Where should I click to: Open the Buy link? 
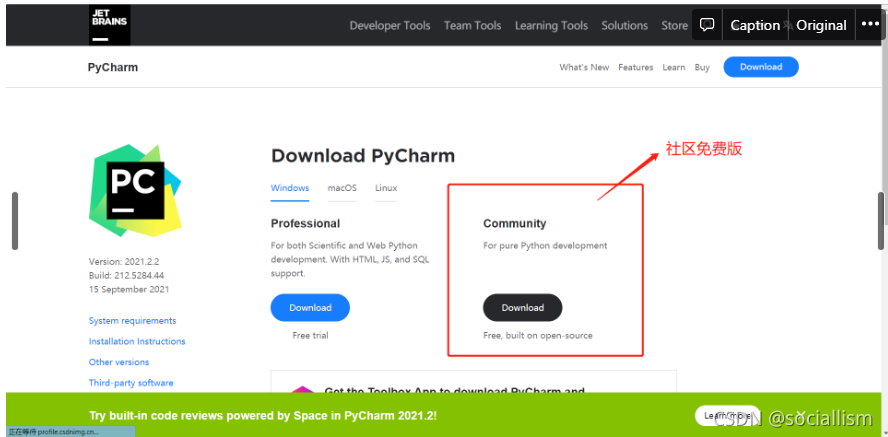coord(702,67)
